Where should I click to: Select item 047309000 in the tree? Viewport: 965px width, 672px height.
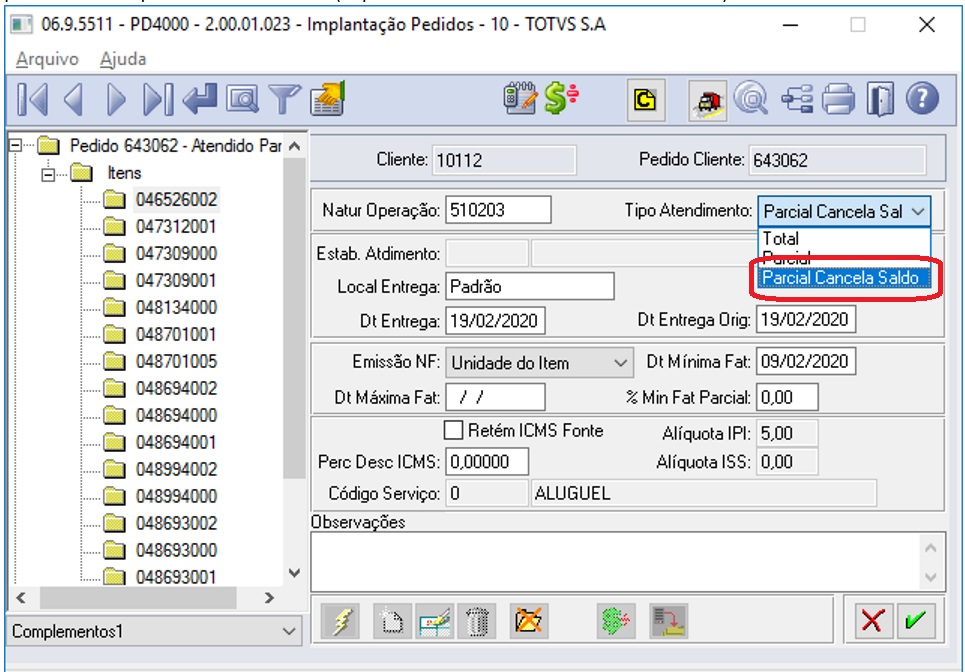(177, 254)
